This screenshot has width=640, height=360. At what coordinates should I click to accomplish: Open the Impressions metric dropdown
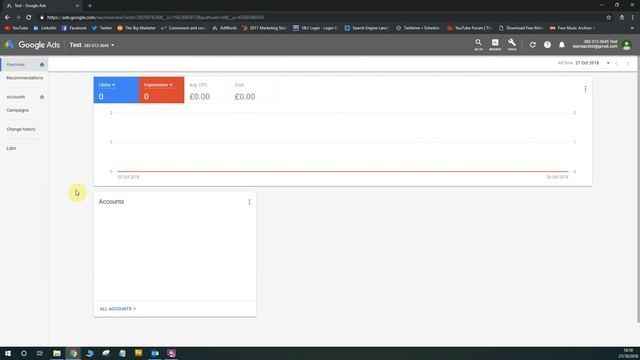(x=158, y=85)
